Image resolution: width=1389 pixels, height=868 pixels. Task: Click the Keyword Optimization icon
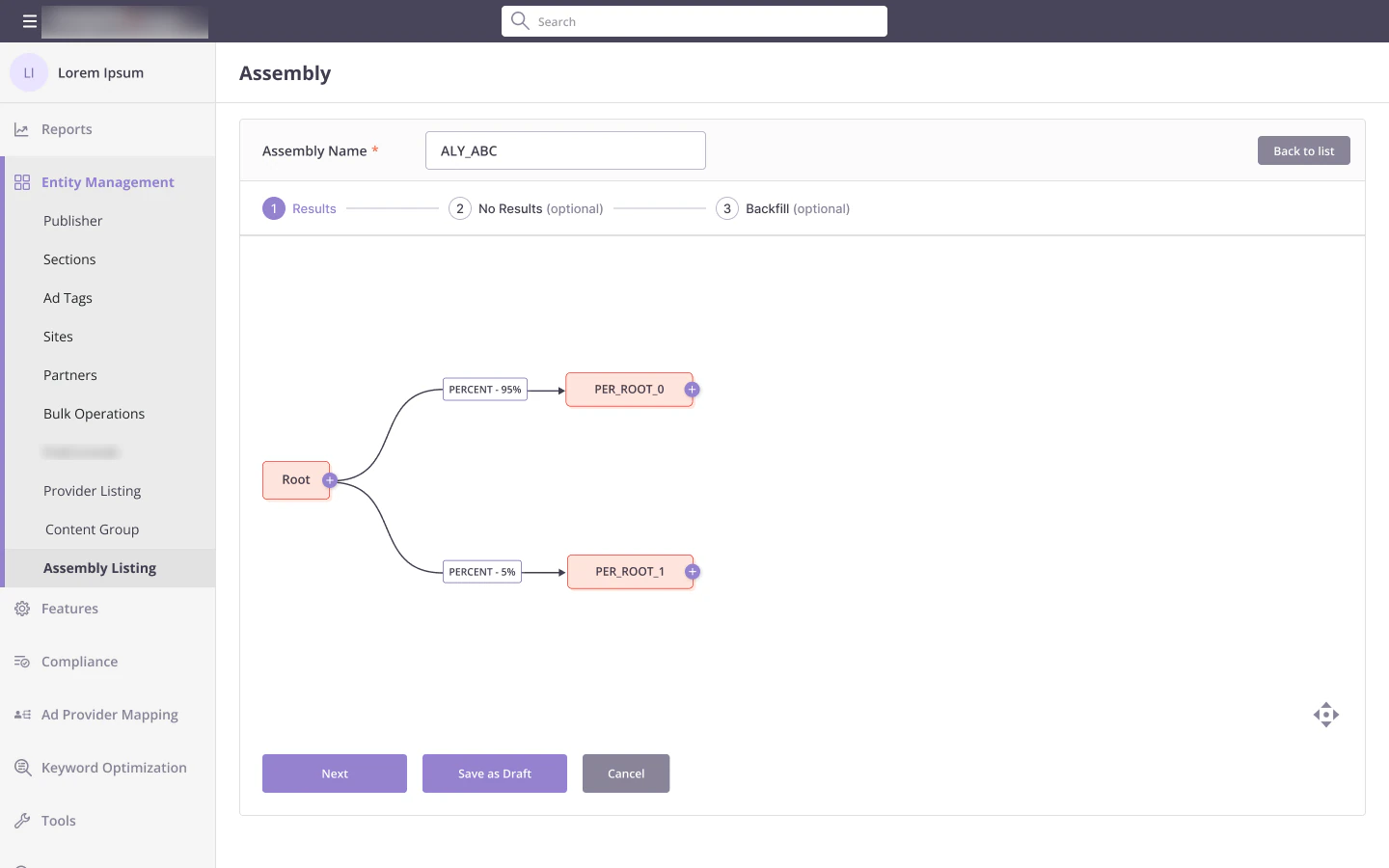pyautogui.click(x=22, y=768)
